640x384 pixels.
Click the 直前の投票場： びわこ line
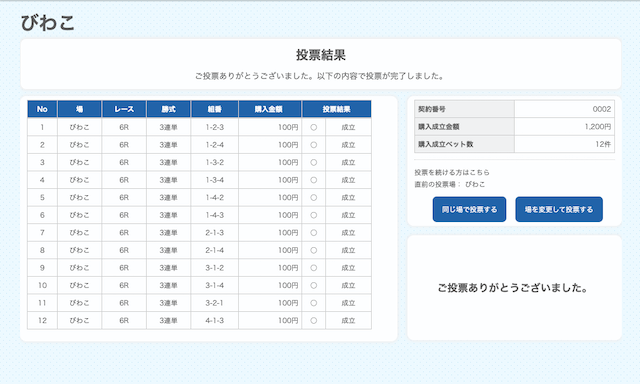(x=450, y=184)
